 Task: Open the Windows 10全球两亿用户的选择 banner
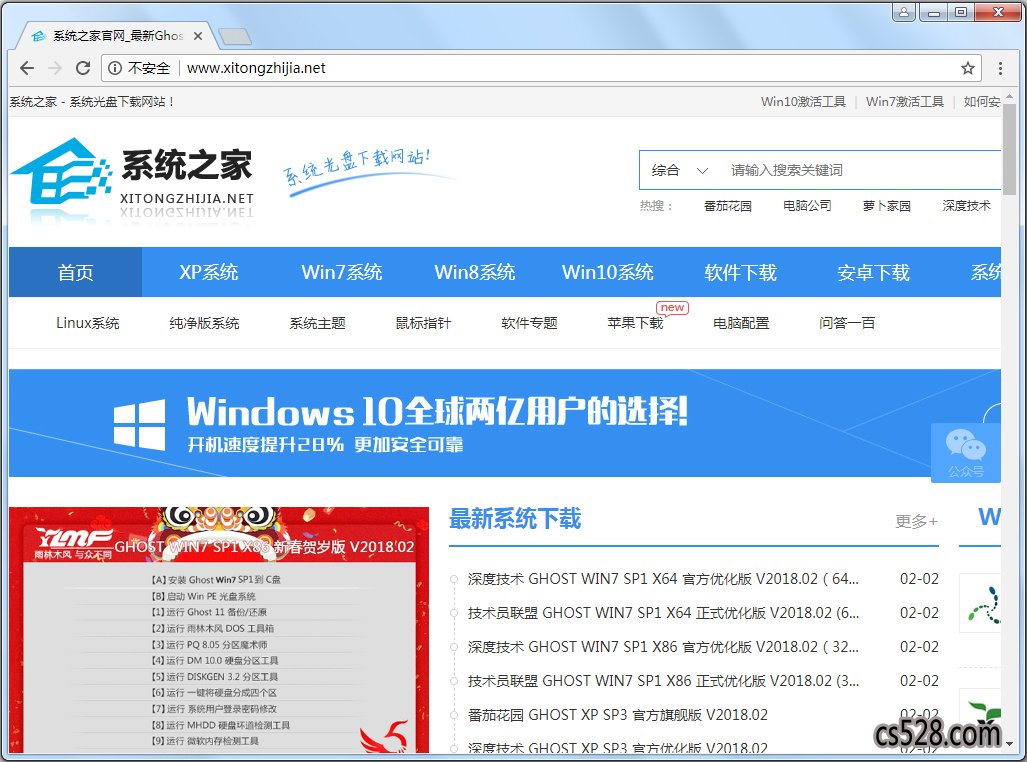click(504, 423)
